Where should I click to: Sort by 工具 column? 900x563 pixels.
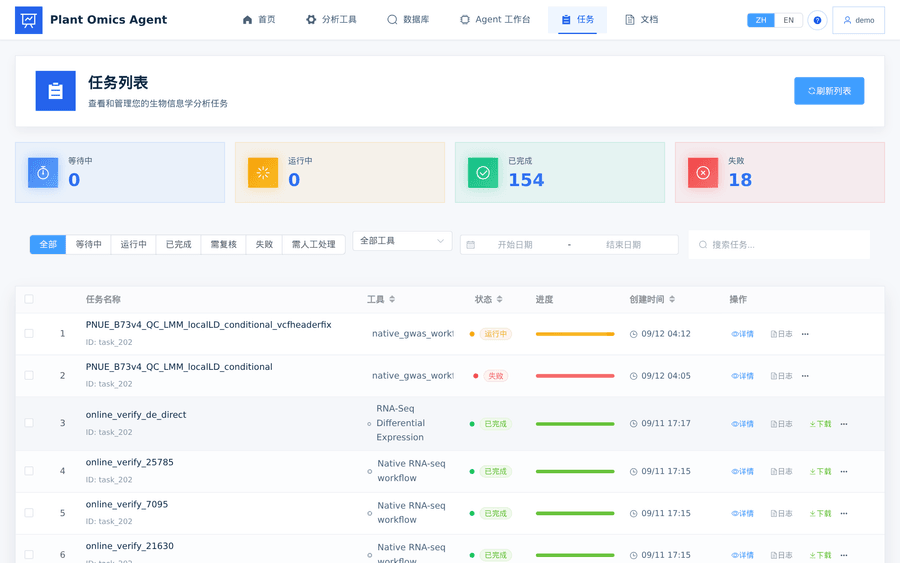pos(392,299)
